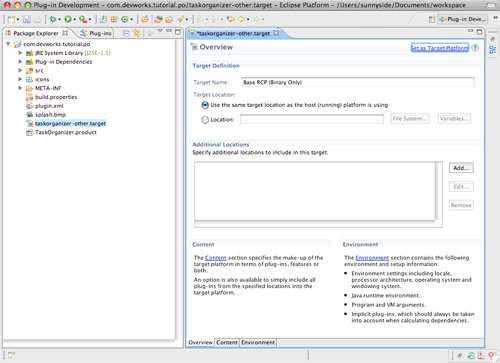
Task: Click the Save toolbar icon
Action: click(27, 19)
